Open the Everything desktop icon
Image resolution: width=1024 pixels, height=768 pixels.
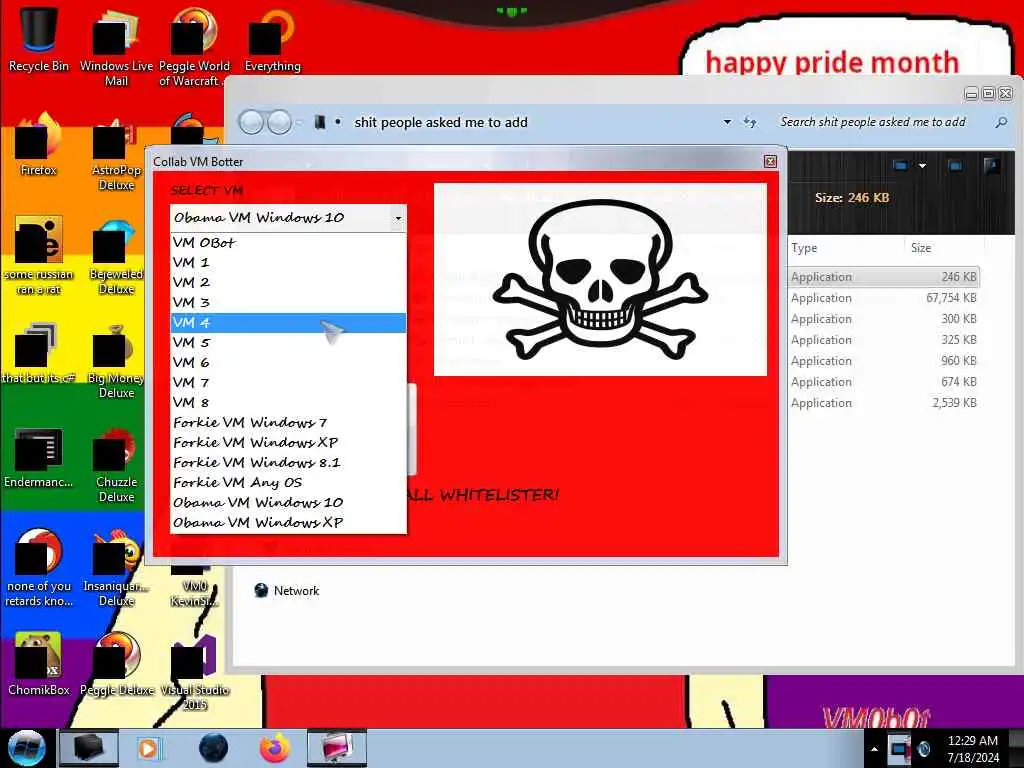coord(272,39)
